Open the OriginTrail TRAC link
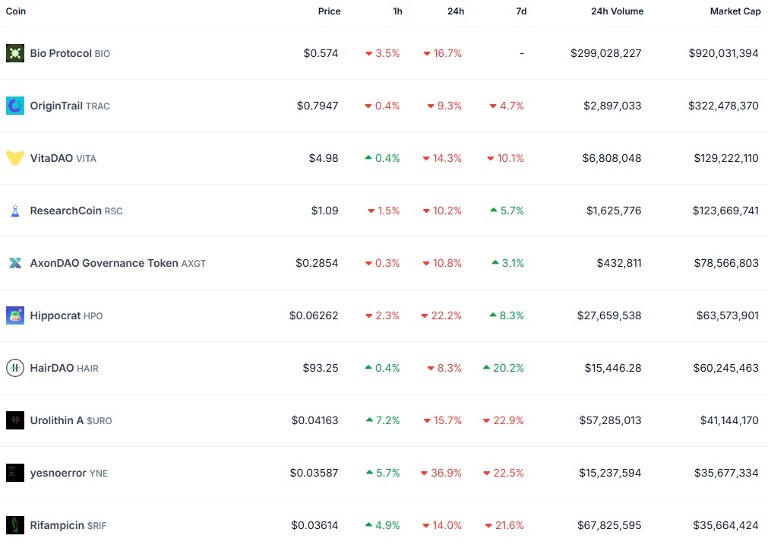Image resolution: width=770 pixels, height=545 pixels. click(x=57, y=105)
